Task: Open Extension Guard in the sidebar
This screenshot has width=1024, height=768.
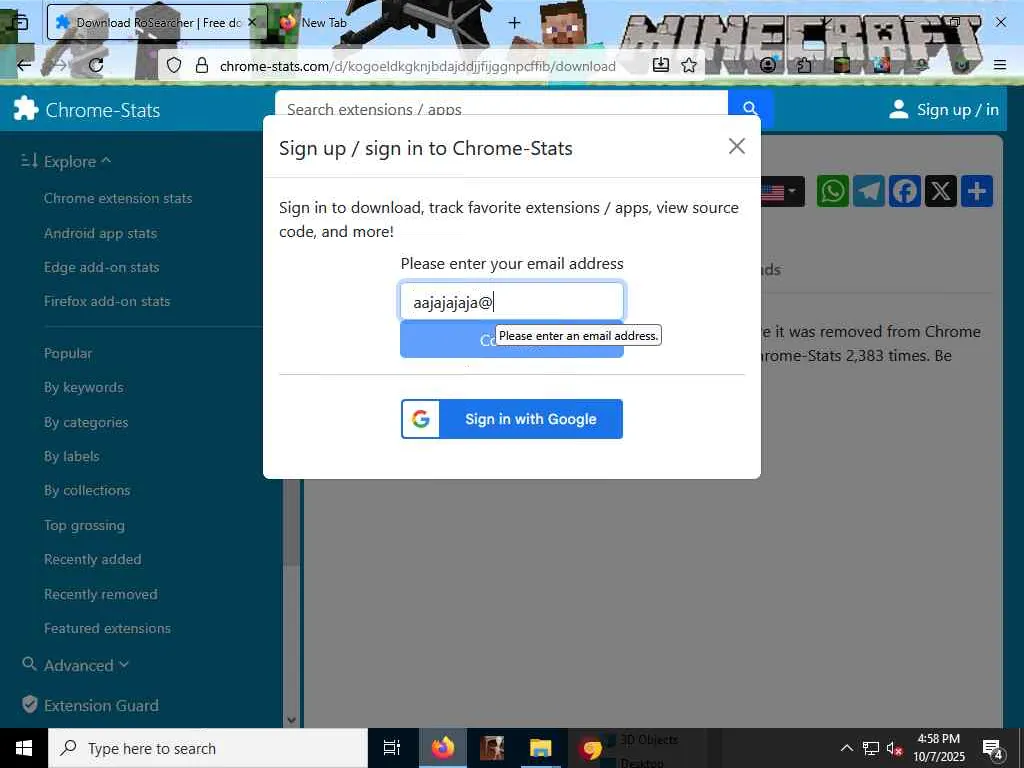Action: pos(90,705)
